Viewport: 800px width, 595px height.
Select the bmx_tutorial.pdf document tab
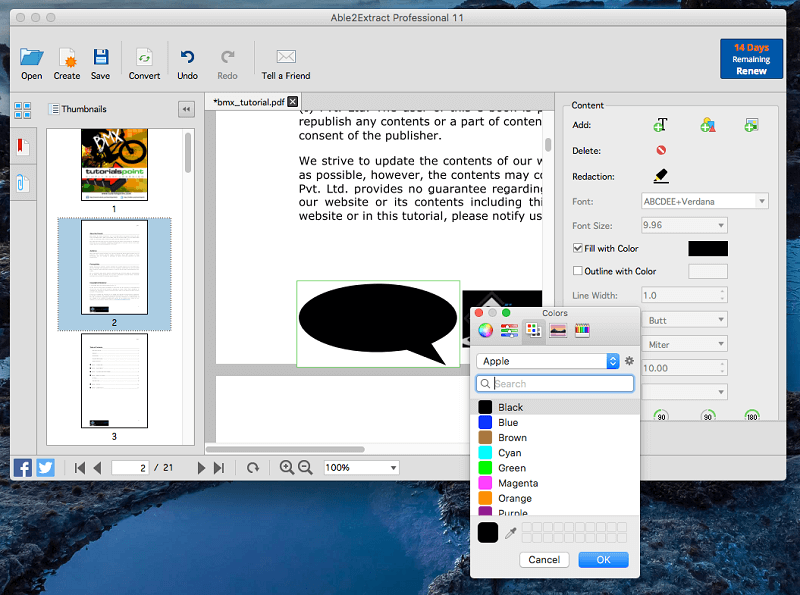[x=248, y=102]
